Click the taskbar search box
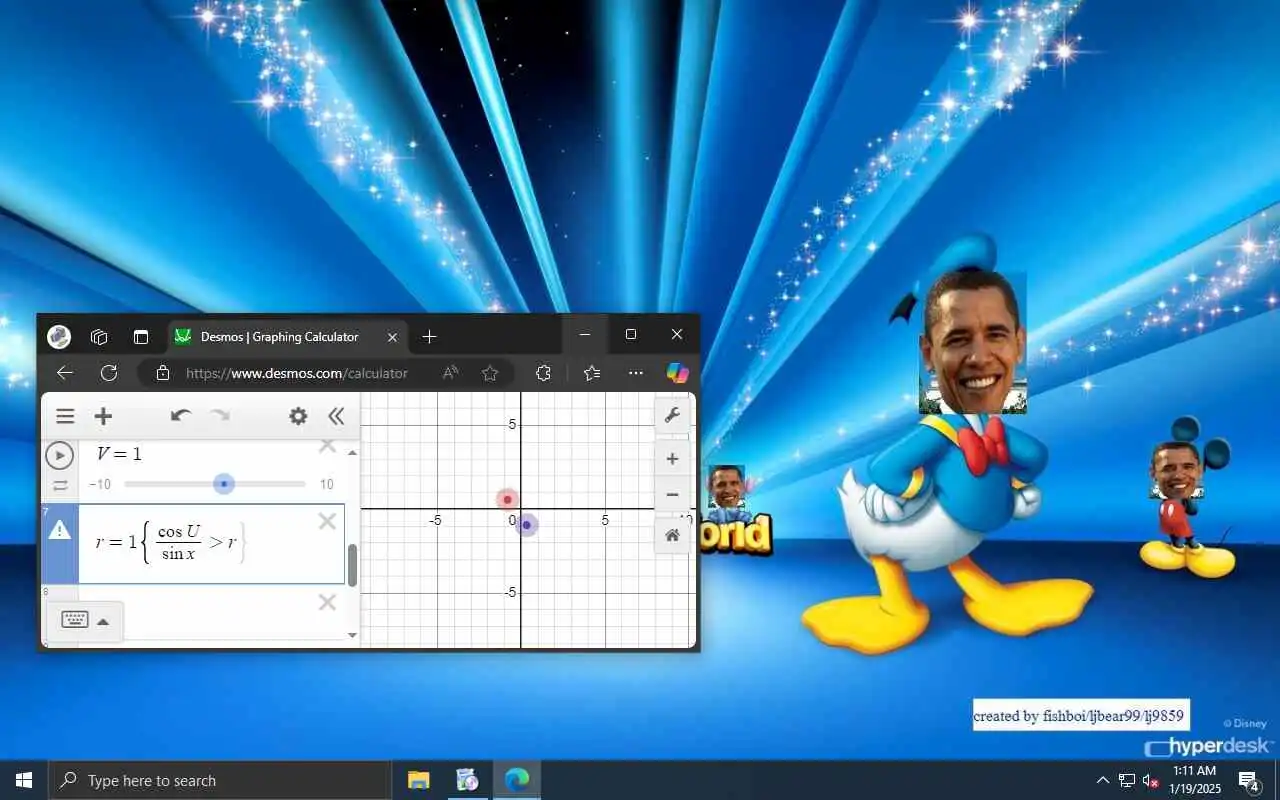Image resolution: width=1280 pixels, height=800 pixels. pos(220,780)
